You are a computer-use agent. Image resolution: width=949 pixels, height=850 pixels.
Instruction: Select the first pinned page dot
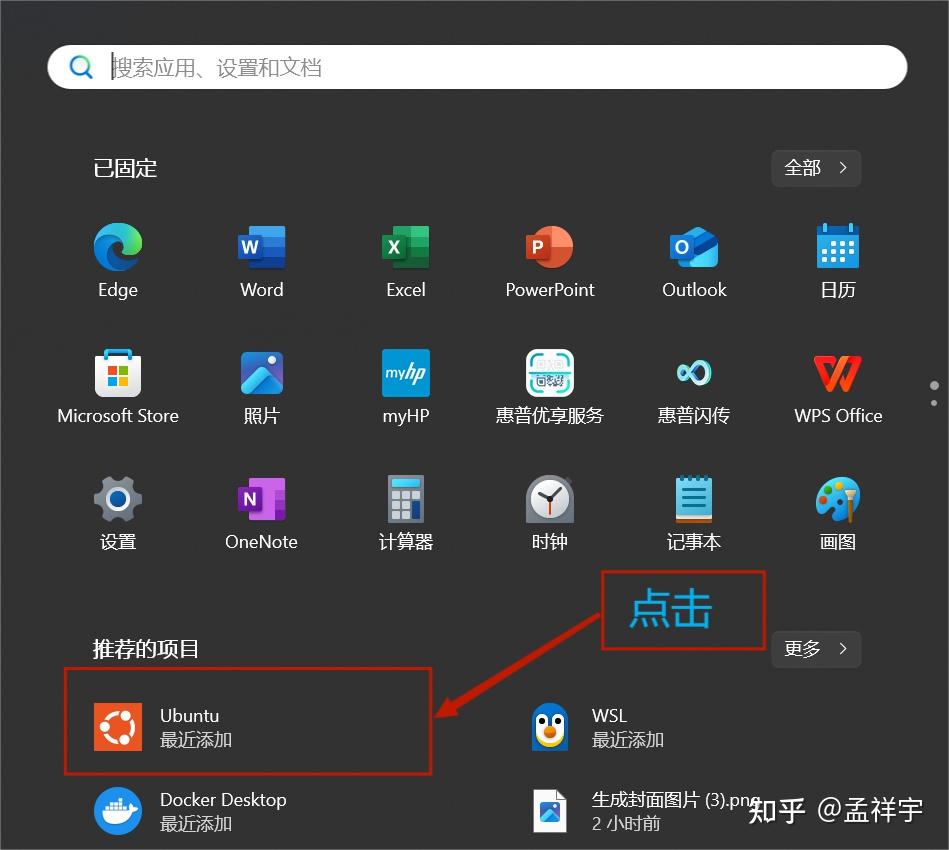click(934, 386)
